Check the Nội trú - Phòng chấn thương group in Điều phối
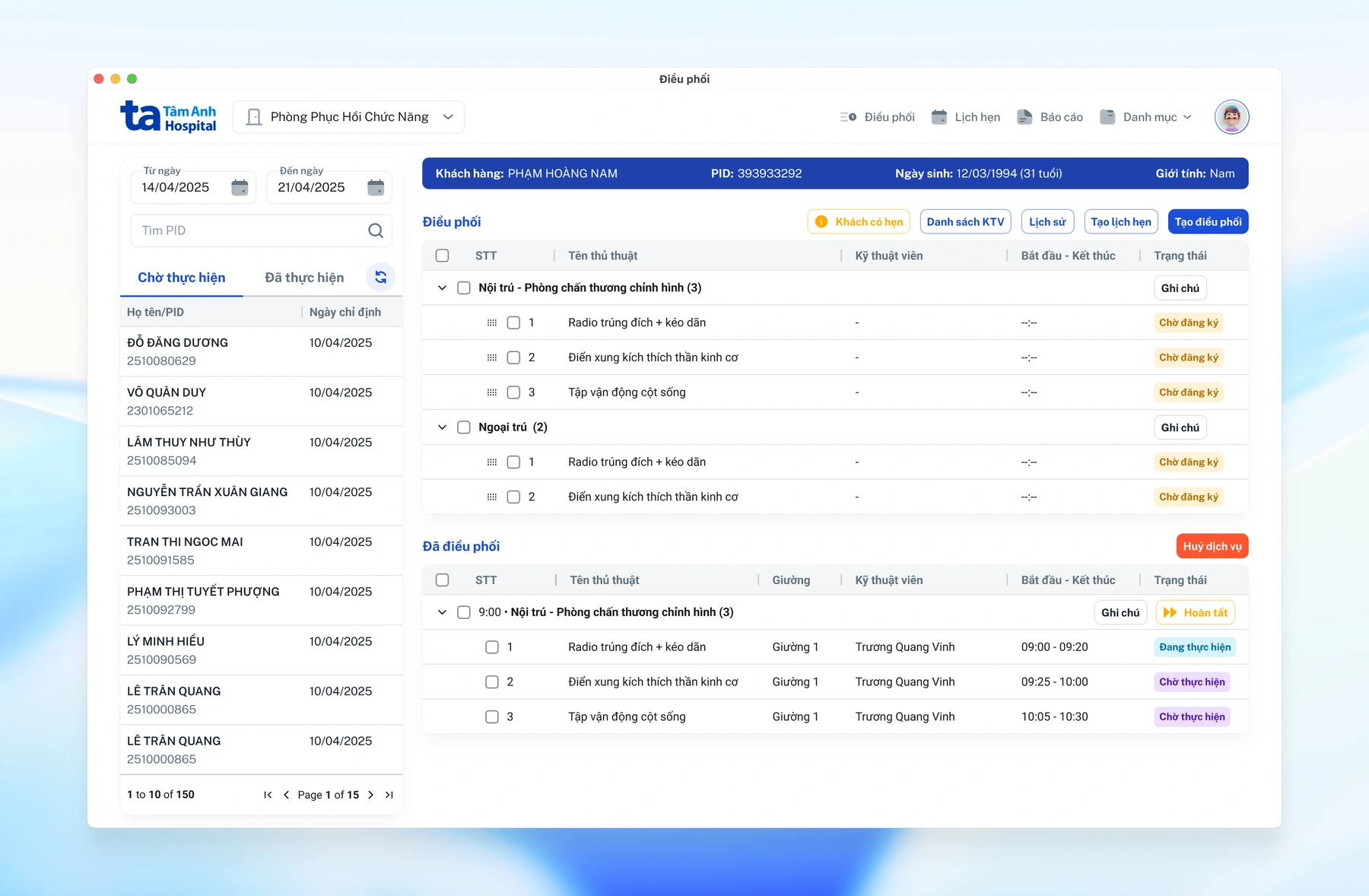1369x896 pixels. [x=463, y=288]
